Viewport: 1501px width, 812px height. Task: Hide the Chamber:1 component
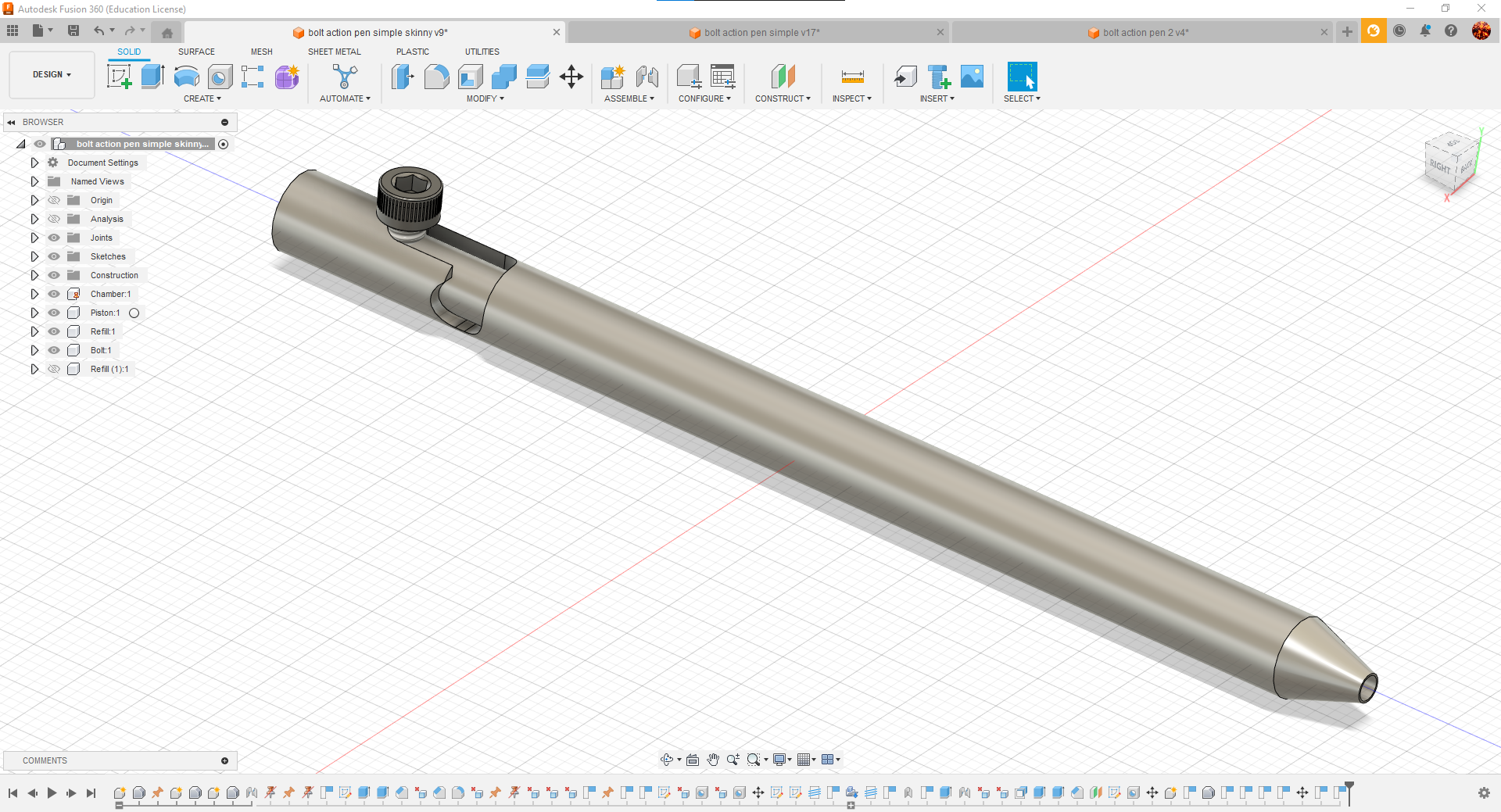point(54,294)
